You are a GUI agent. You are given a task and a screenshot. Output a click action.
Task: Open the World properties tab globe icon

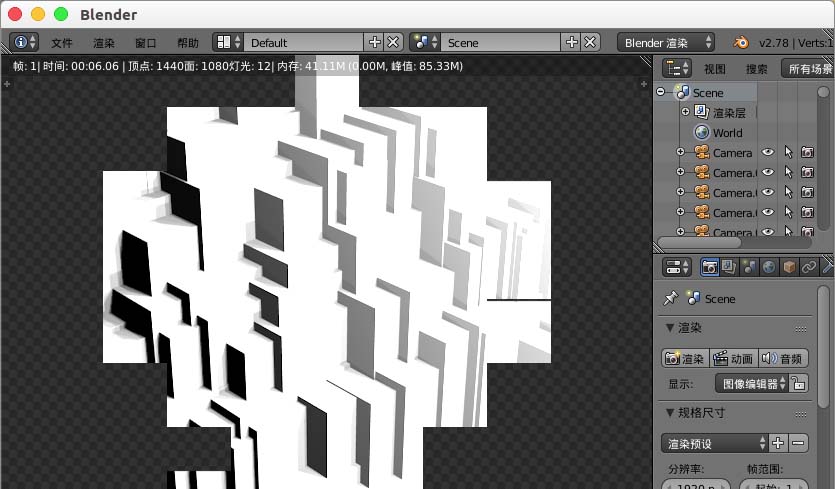coord(769,267)
